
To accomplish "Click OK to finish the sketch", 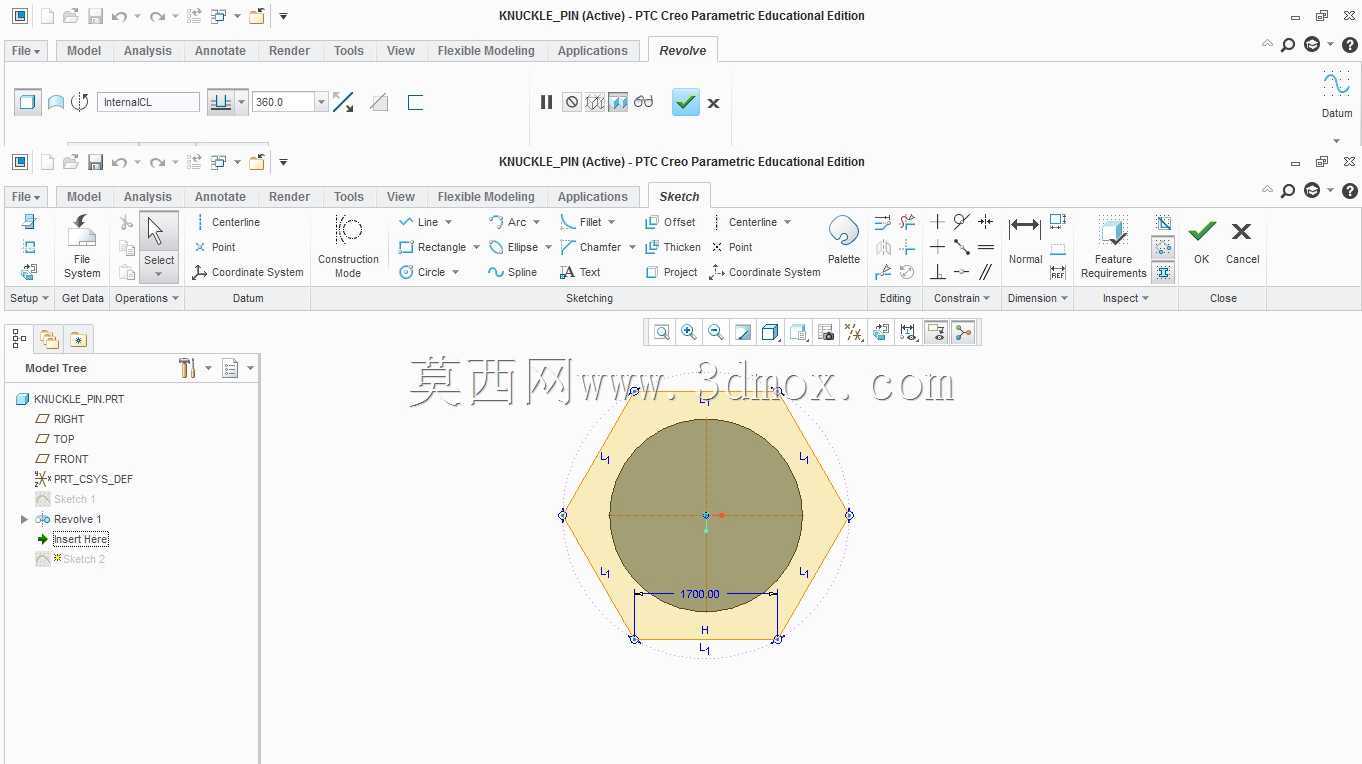I will pyautogui.click(x=1202, y=242).
